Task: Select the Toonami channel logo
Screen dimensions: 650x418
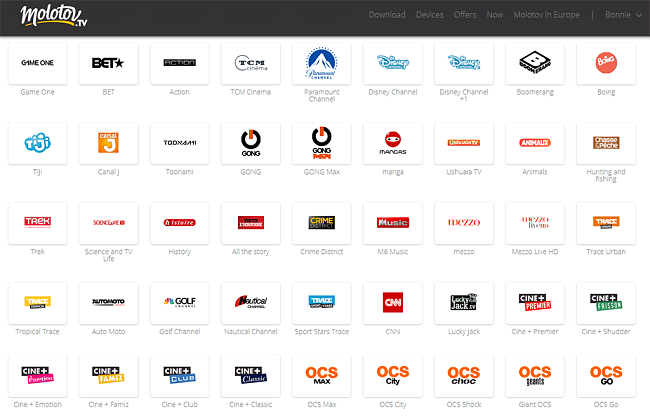Action: 179,143
